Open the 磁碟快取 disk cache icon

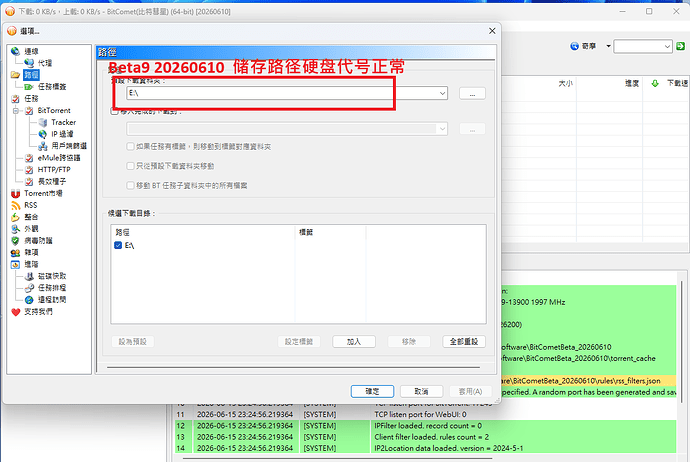[29, 276]
